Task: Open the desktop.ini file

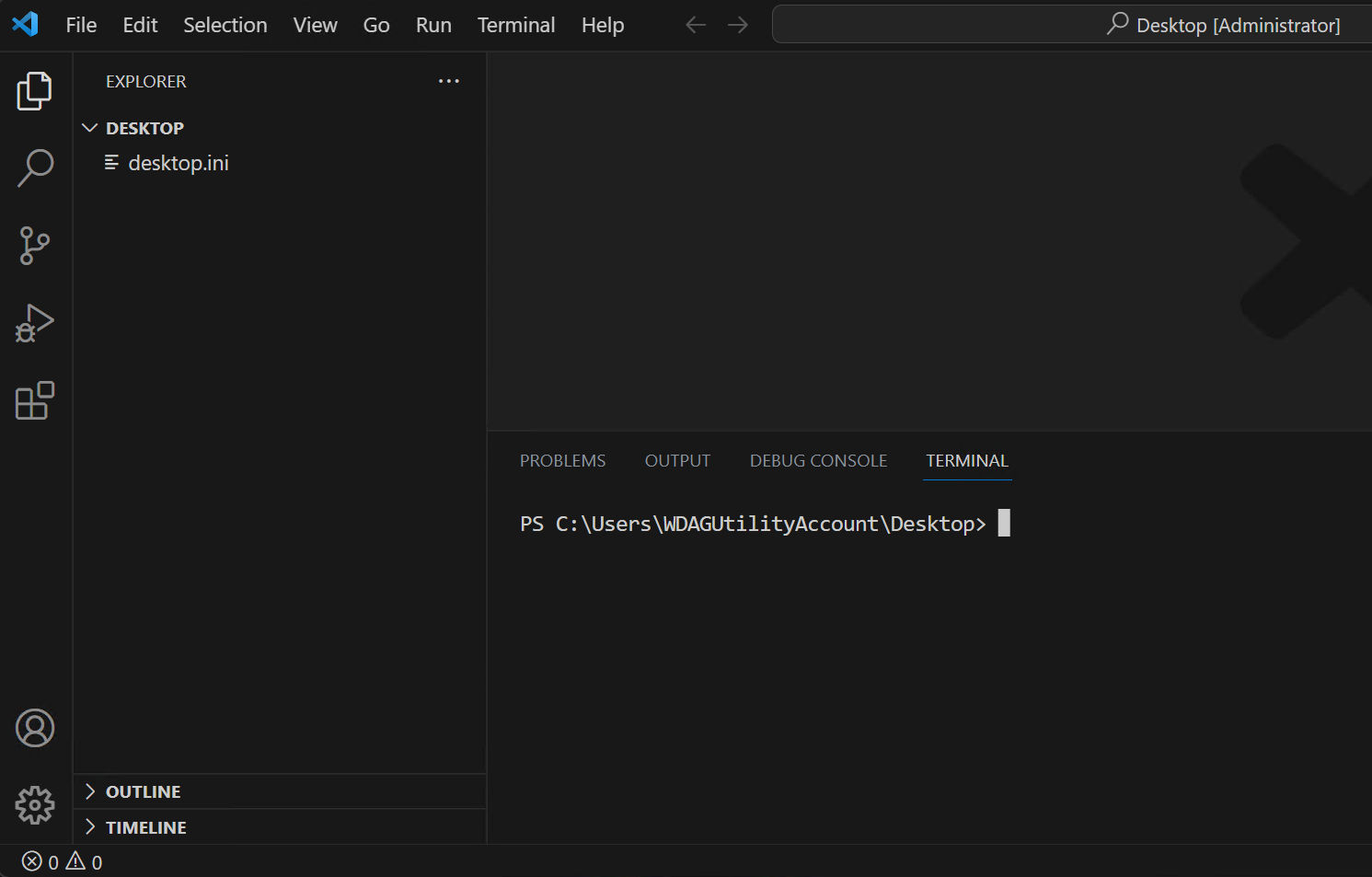Action: tap(179, 162)
